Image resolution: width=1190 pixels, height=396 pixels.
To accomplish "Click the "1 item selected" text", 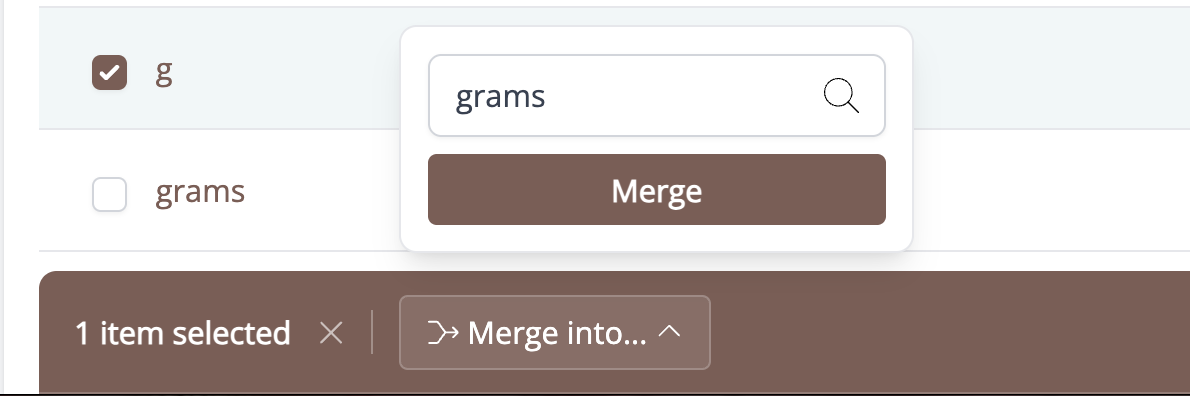I will [x=183, y=333].
